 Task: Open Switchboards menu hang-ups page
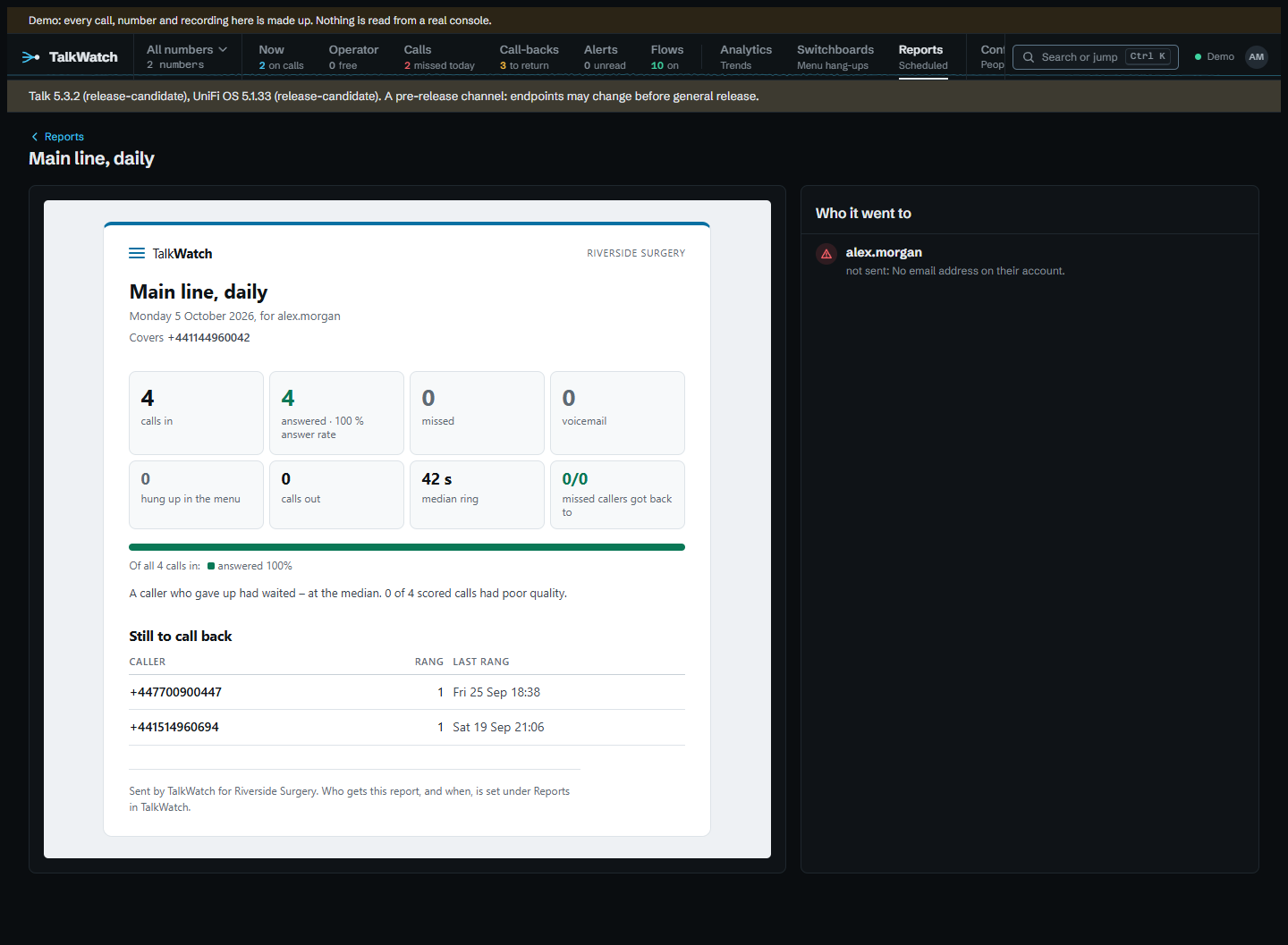pyautogui.click(x=835, y=56)
